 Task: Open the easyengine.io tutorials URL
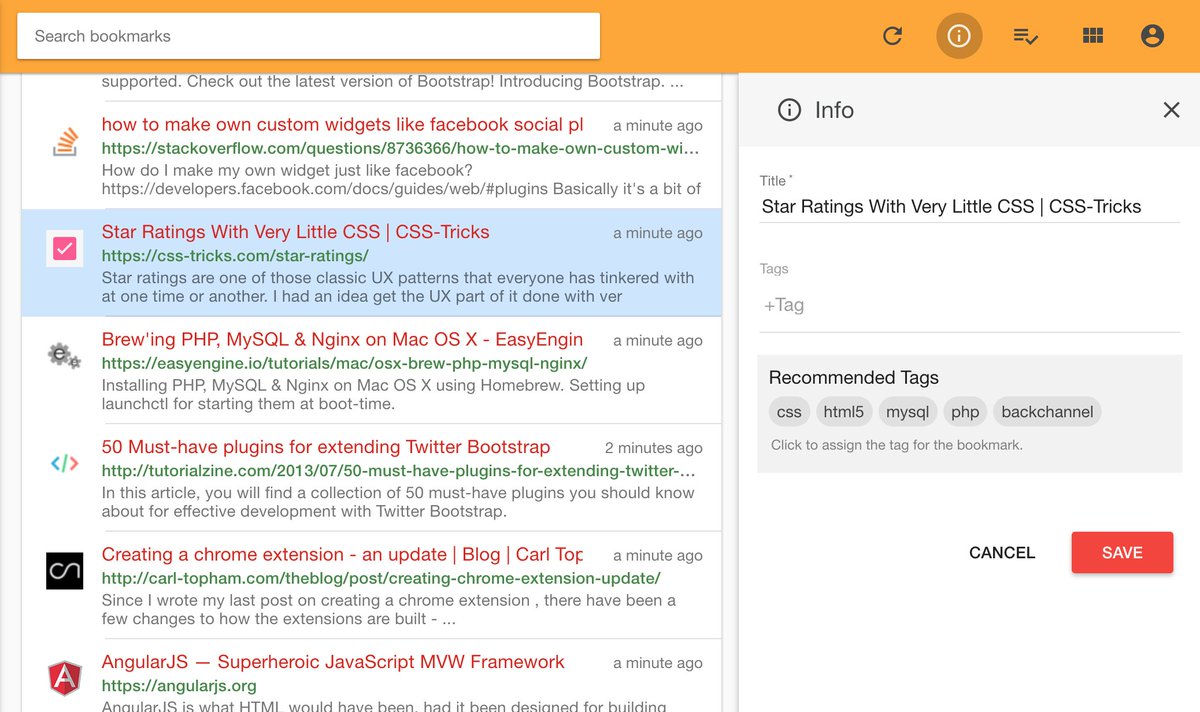344,363
